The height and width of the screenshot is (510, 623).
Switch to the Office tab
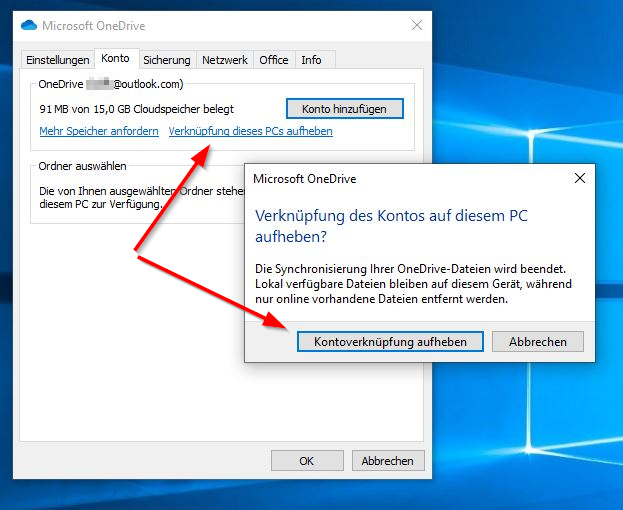(x=274, y=60)
